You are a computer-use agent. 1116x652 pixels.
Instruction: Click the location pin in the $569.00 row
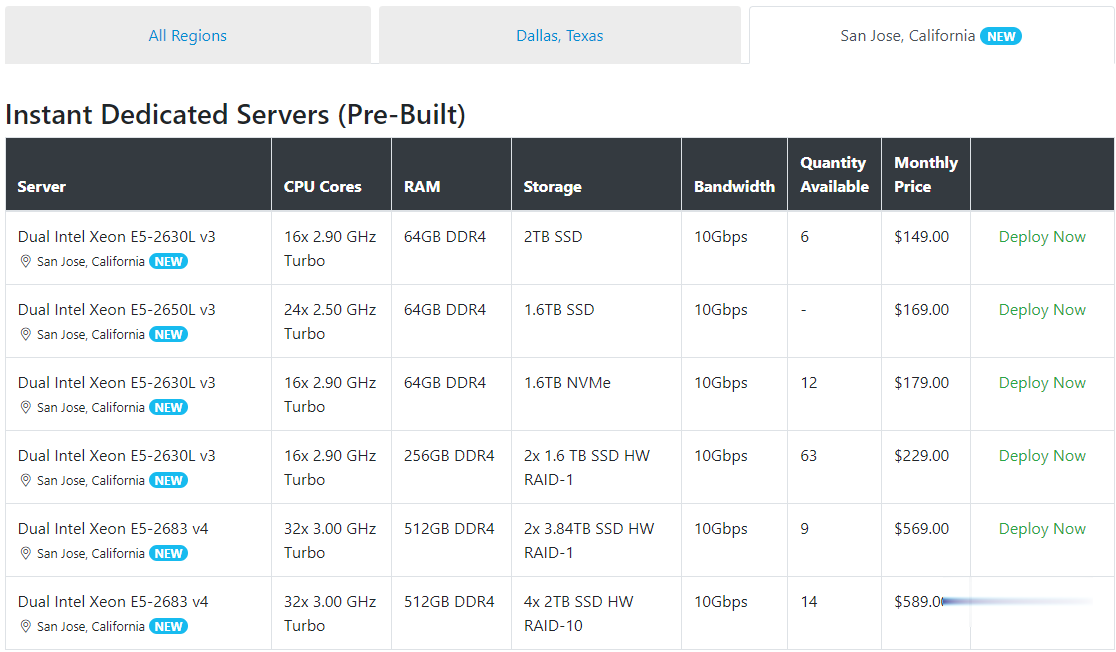click(x=26, y=553)
